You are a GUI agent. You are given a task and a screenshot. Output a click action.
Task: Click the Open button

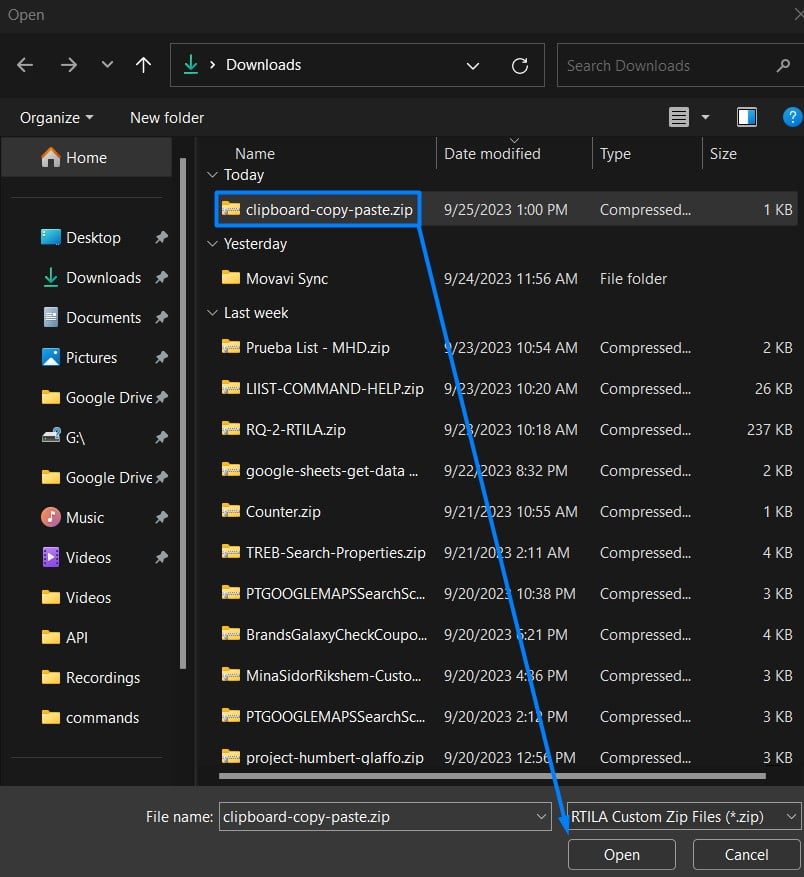pyautogui.click(x=622, y=855)
